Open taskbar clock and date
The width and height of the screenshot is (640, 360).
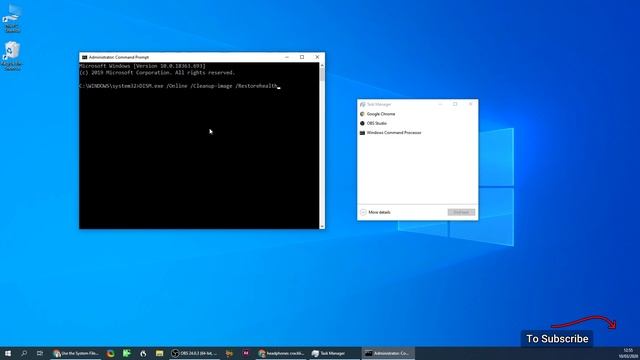pos(628,353)
